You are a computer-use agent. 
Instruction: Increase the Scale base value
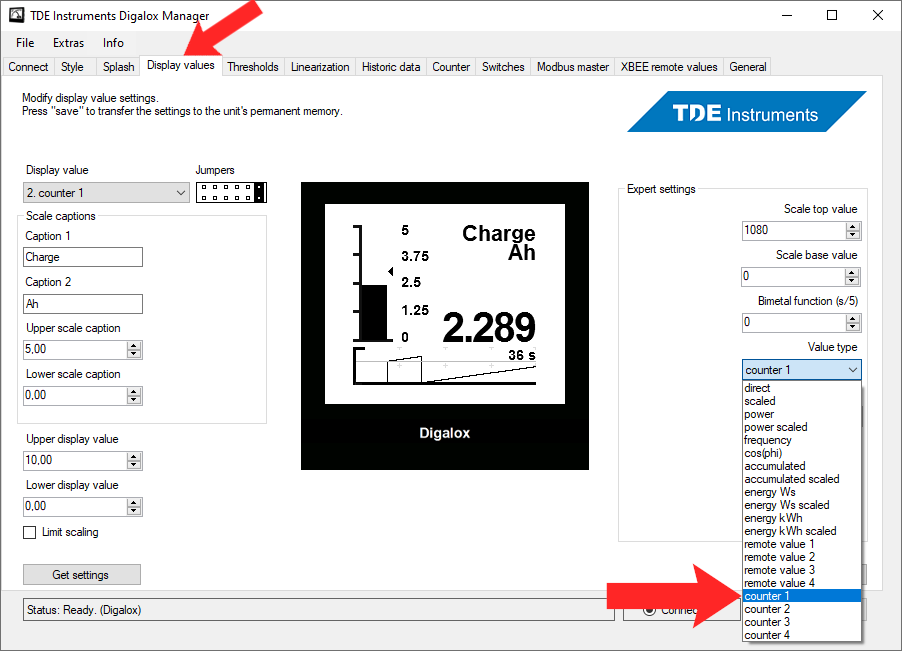pos(853,273)
